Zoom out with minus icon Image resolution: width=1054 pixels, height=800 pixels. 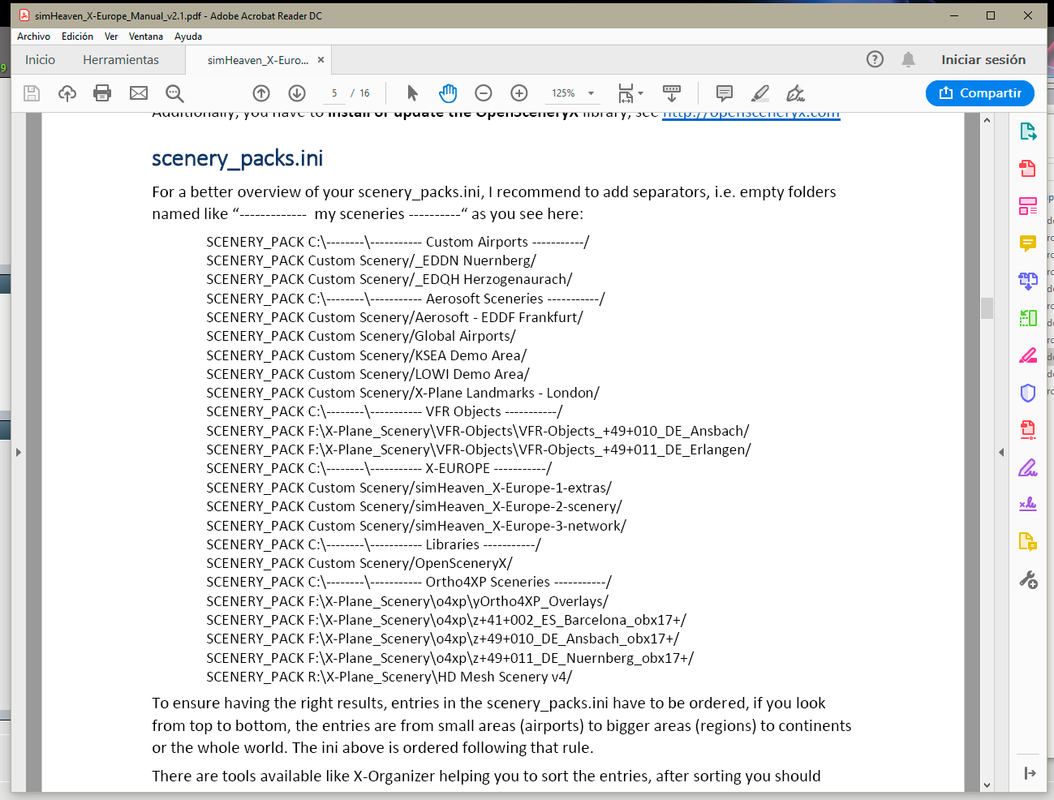click(483, 93)
